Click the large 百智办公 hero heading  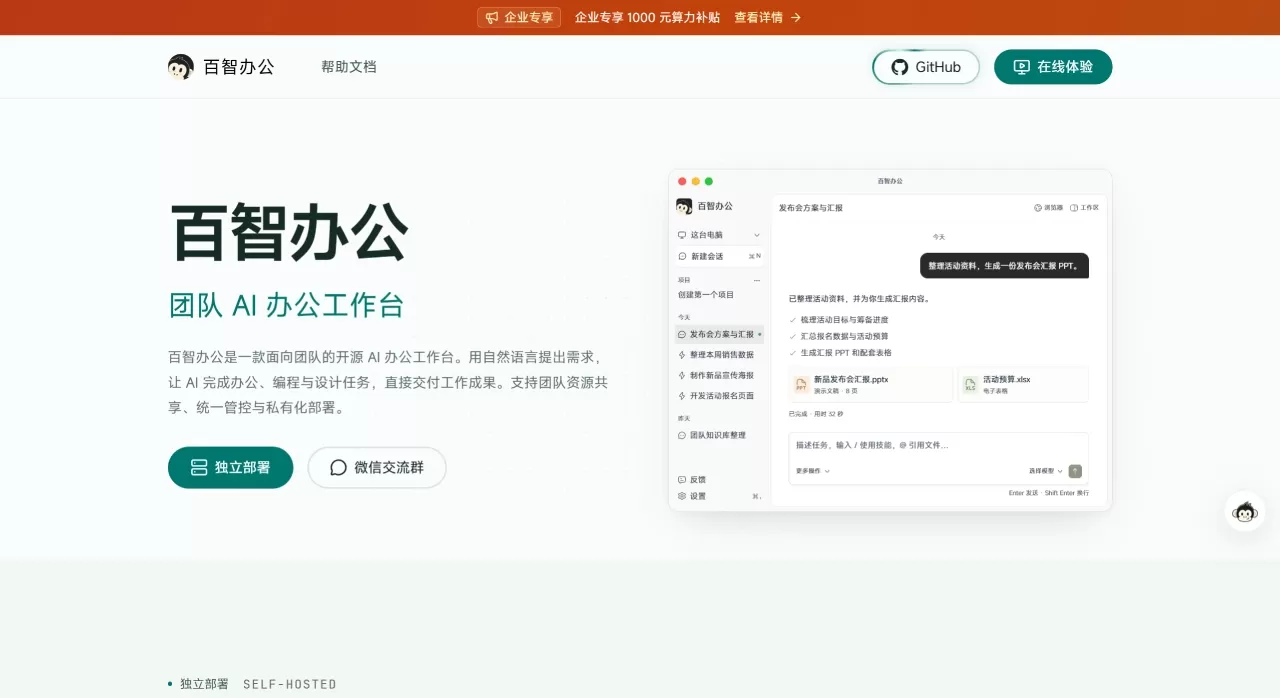(x=289, y=233)
